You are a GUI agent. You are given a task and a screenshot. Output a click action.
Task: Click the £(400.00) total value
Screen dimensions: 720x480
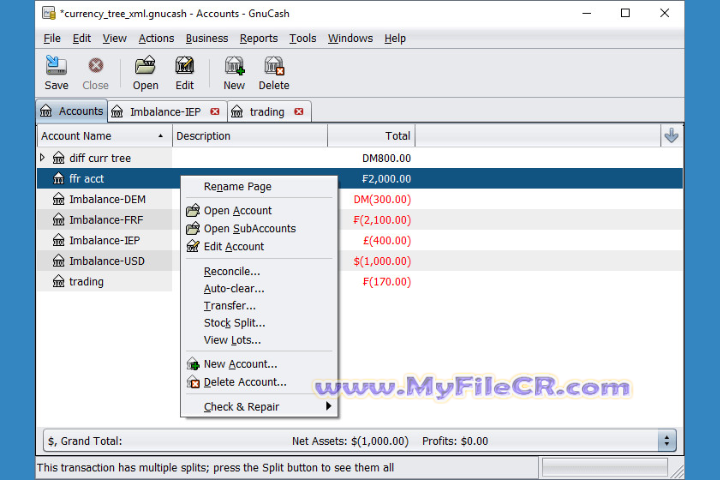click(x=387, y=240)
